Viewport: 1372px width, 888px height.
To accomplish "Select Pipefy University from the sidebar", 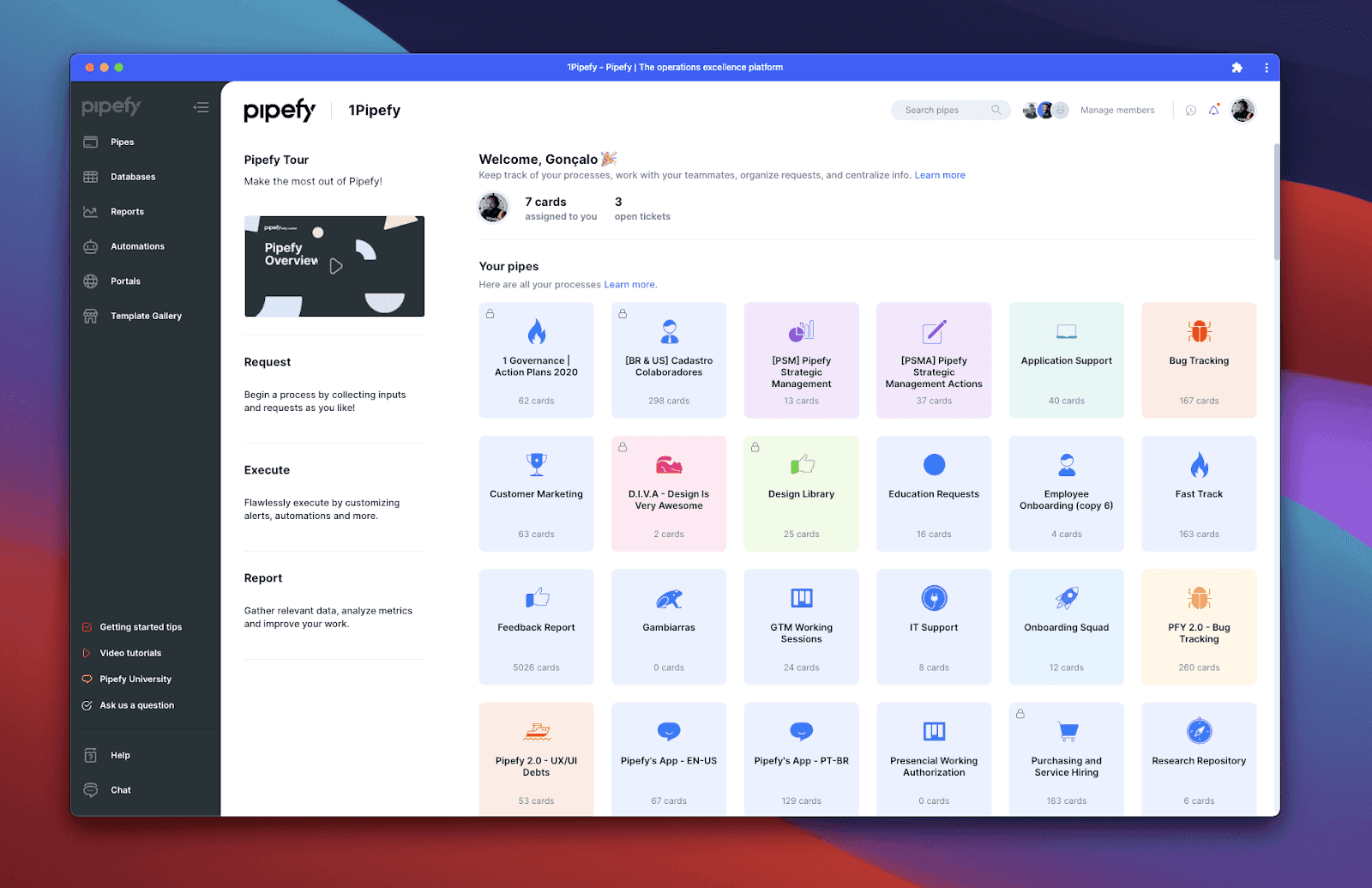I will pyautogui.click(x=135, y=679).
